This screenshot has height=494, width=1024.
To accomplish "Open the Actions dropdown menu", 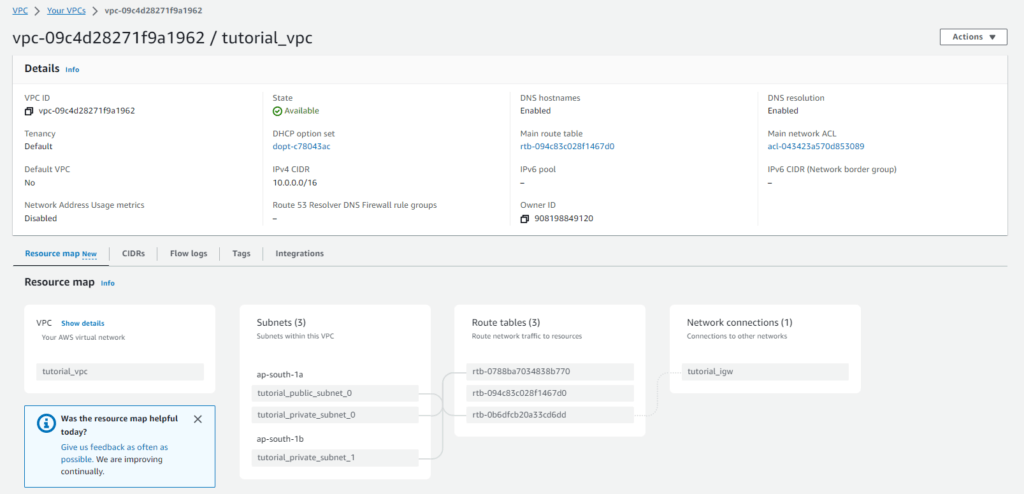I will coord(972,37).
